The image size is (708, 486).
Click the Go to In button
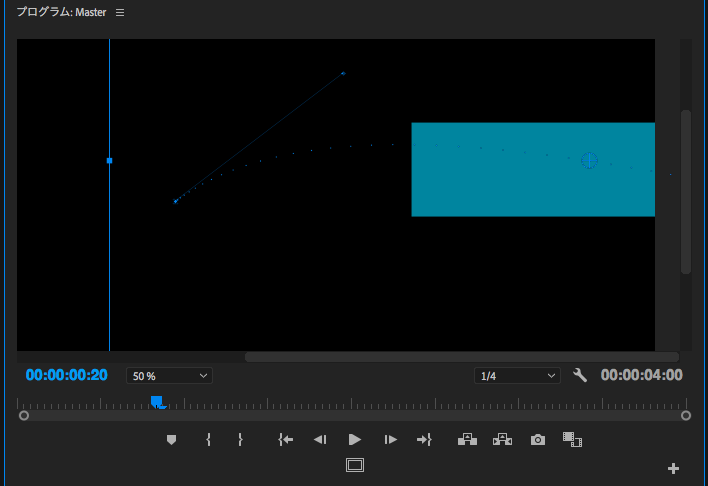tap(285, 439)
